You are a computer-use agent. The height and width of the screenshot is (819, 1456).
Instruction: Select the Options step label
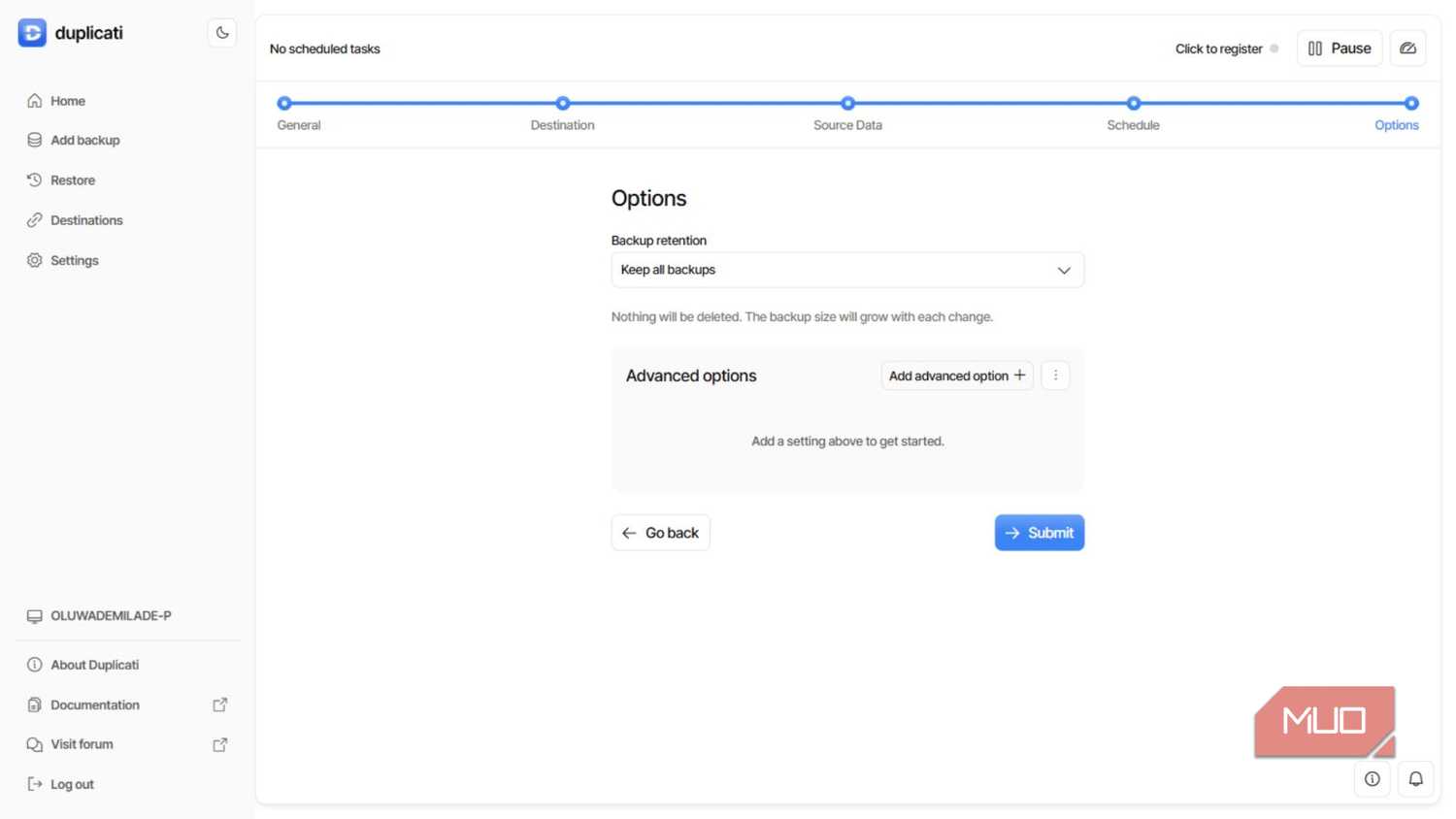pos(1397,125)
